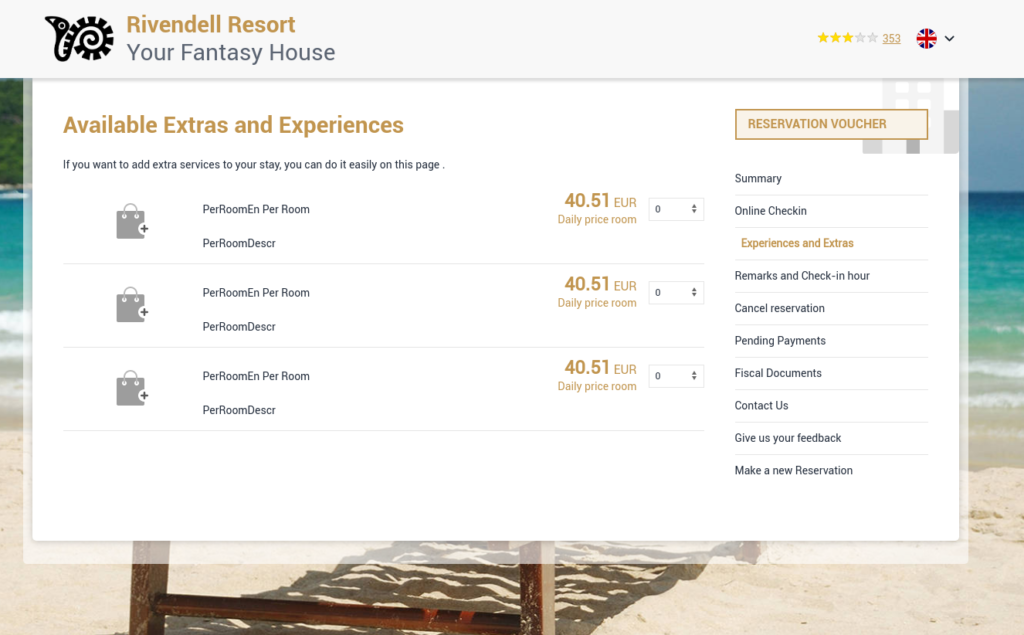Click the second 'PerRoomEn Per Room' title
The width and height of the screenshot is (1024, 635).
coord(256,293)
